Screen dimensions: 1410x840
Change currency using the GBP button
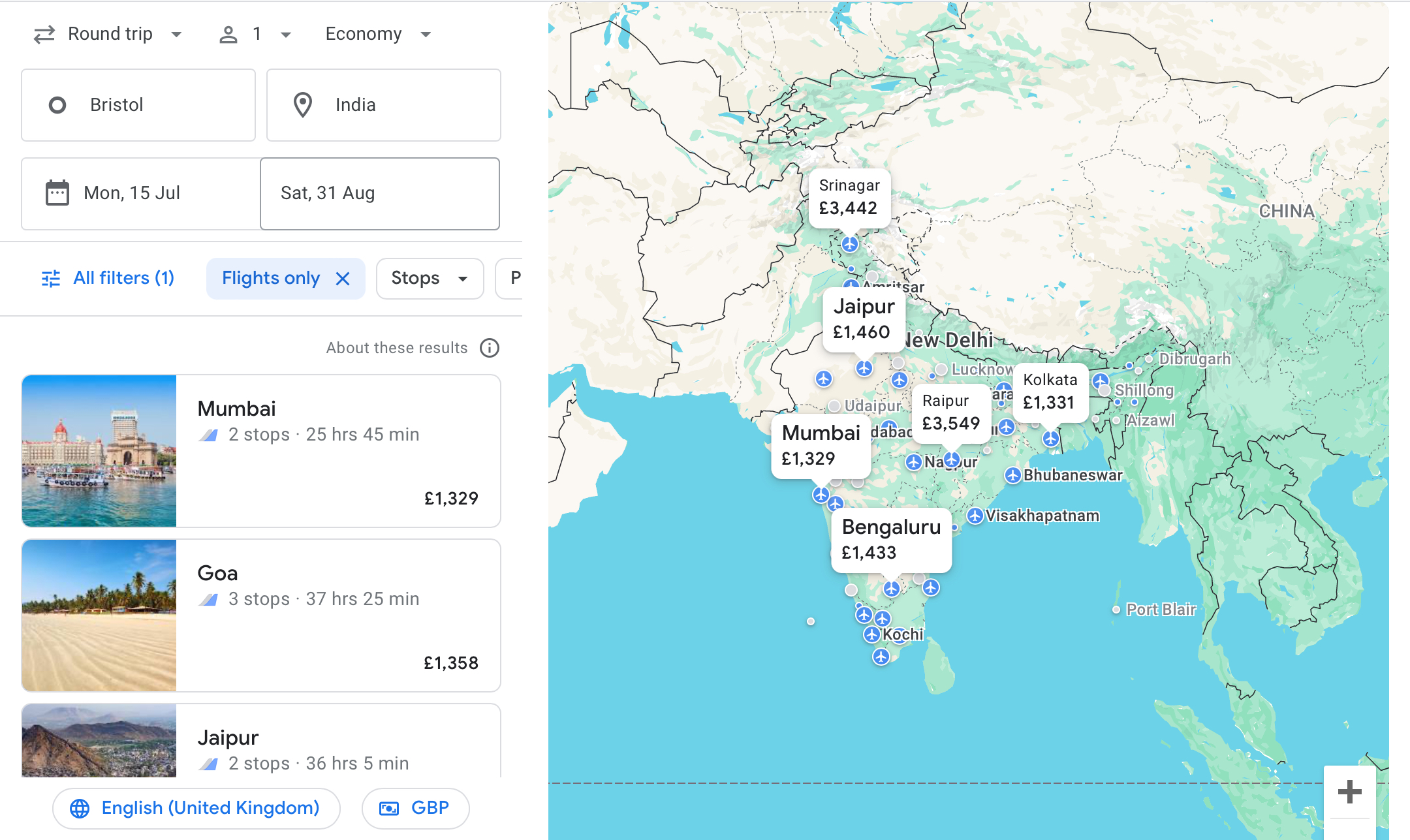pos(415,808)
